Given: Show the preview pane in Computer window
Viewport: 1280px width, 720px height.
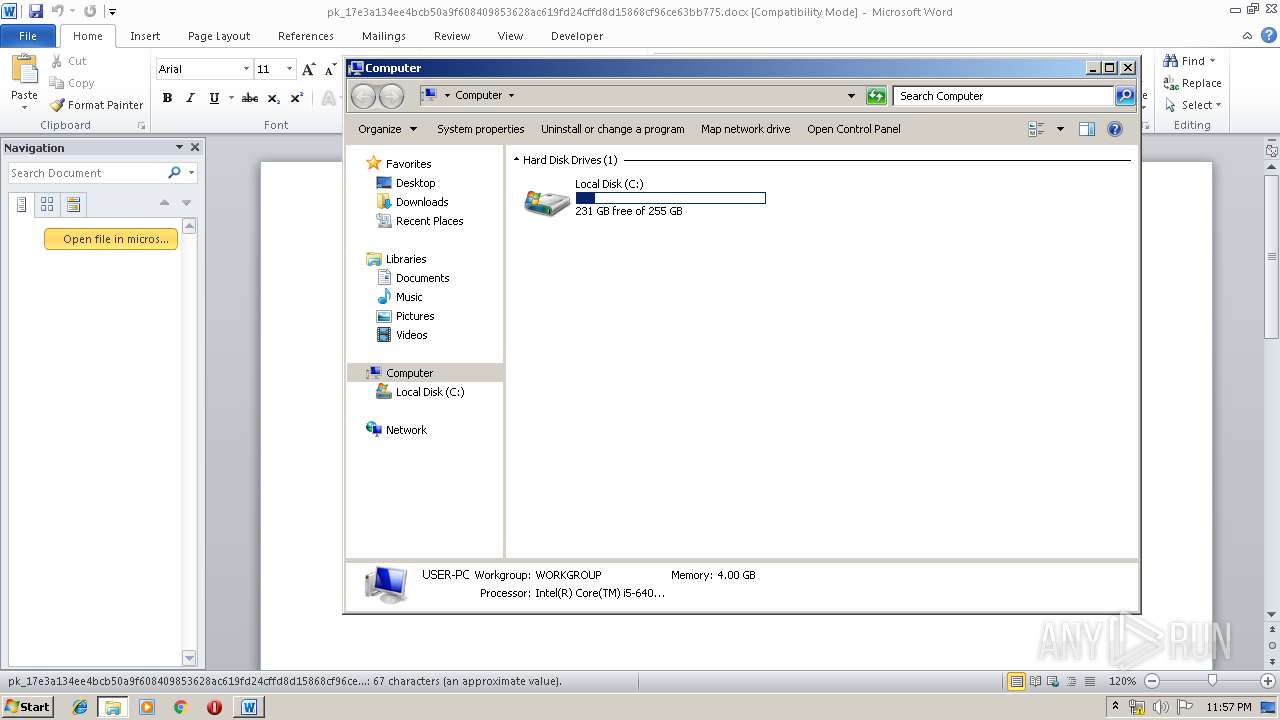Looking at the screenshot, I should coord(1087,129).
